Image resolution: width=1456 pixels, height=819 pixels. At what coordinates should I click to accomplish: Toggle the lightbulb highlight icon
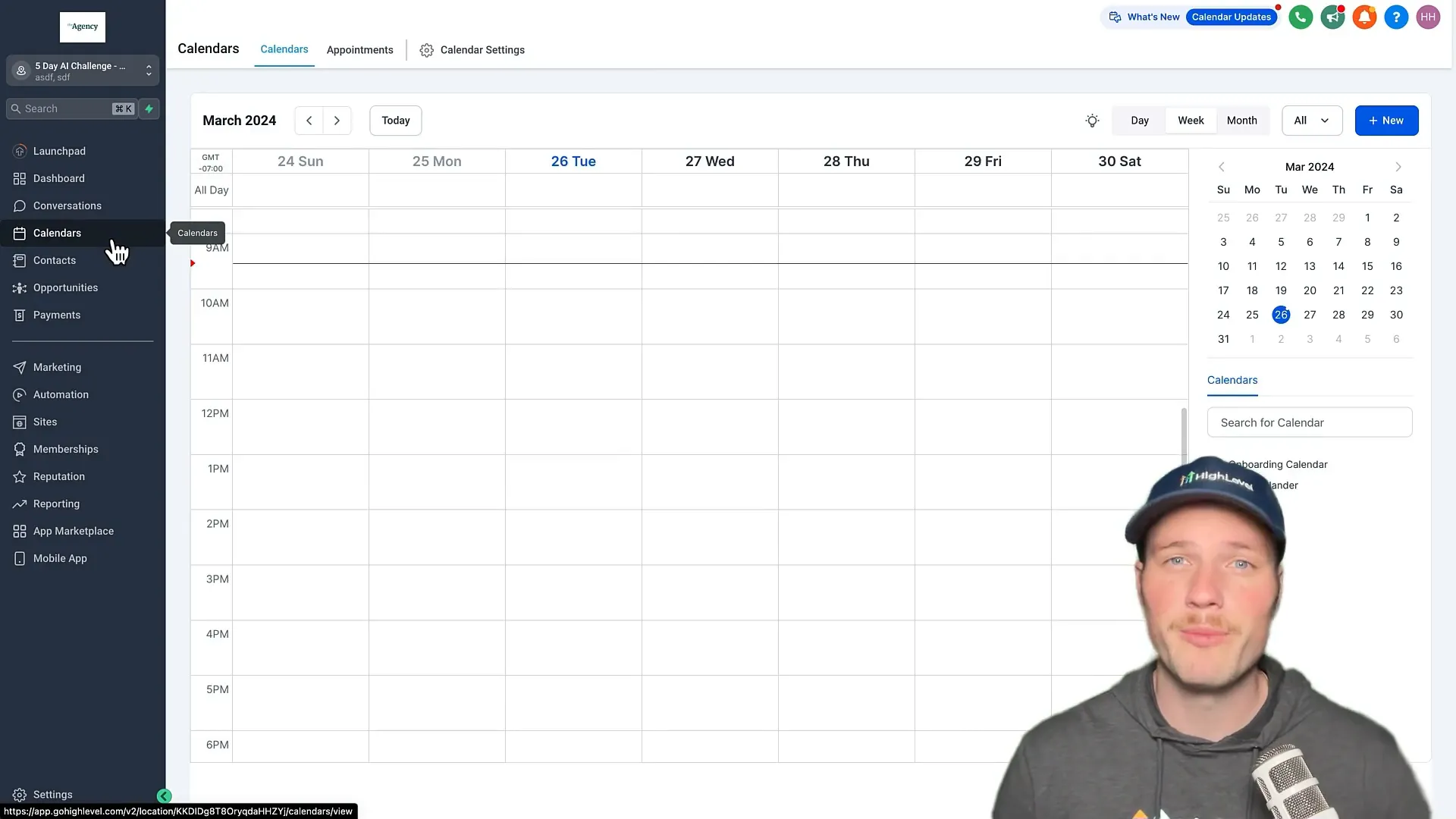(1092, 121)
